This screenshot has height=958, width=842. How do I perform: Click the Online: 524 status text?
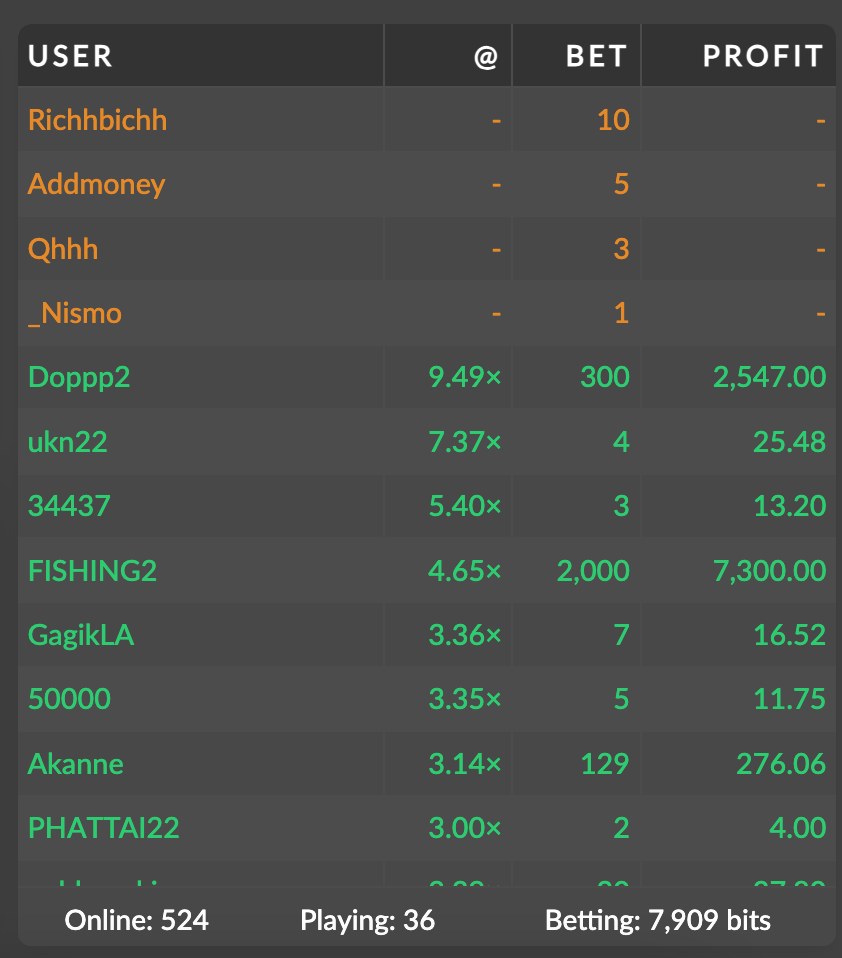(x=137, y=920)
